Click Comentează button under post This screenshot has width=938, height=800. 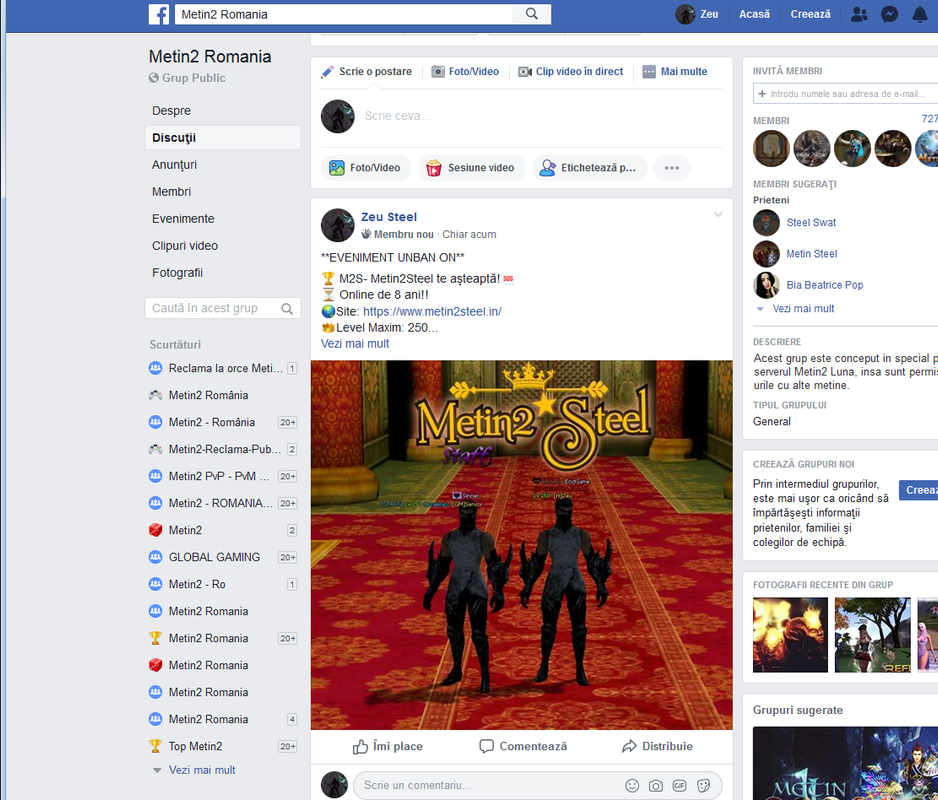[523, 747]
